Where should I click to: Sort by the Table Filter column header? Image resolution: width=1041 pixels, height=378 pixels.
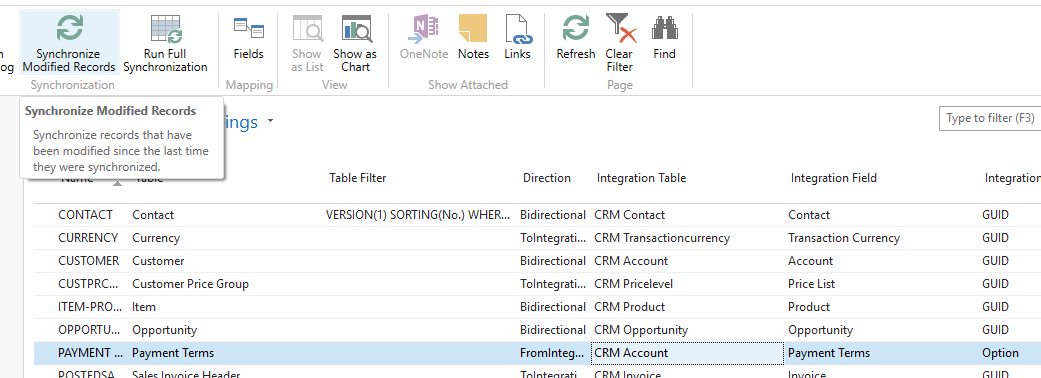pos(358,177)
